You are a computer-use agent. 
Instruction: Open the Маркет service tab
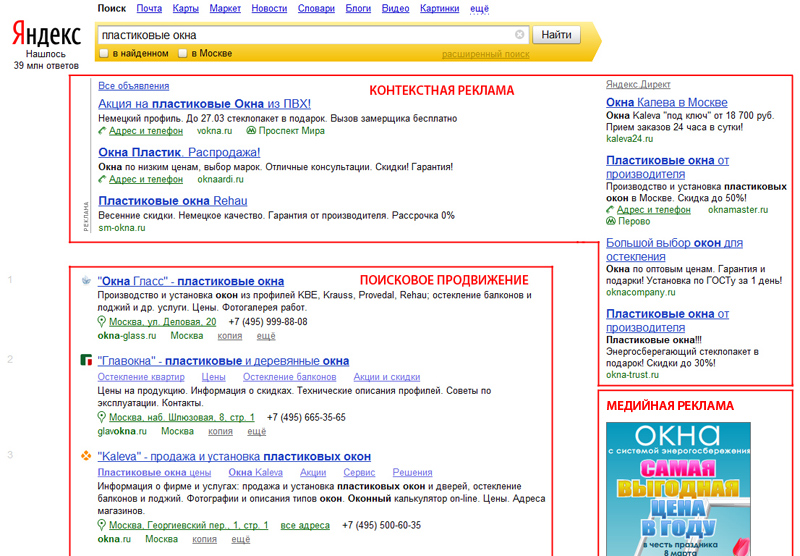tap(225, 8)
